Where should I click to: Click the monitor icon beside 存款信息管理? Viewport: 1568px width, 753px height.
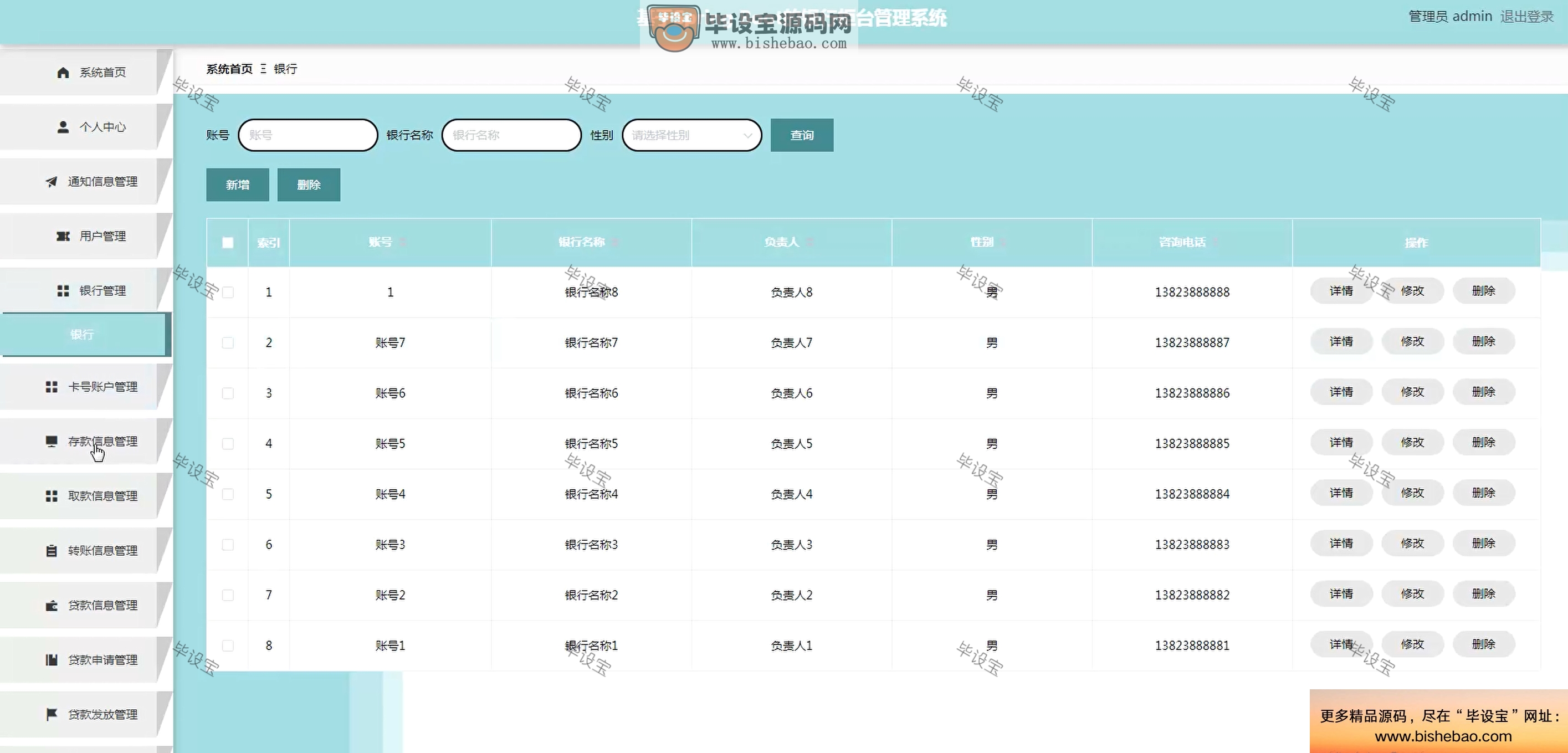51,440
